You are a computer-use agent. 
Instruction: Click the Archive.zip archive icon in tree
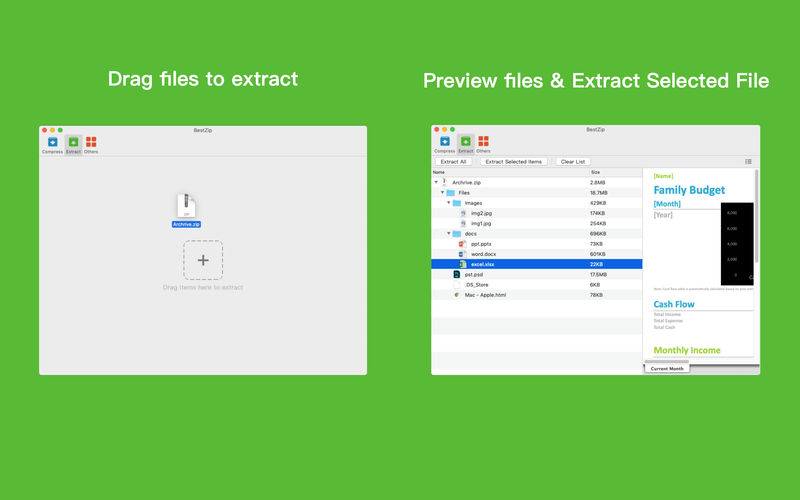pos(444,182)
